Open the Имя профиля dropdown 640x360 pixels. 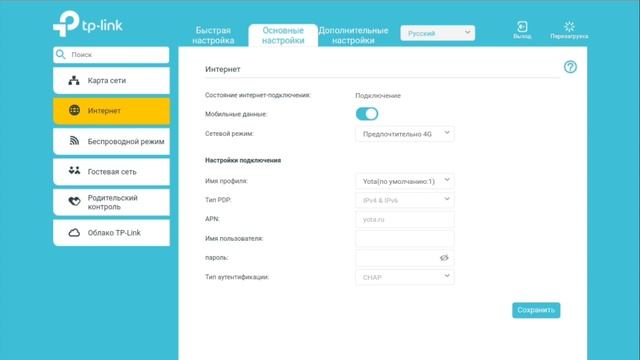point(404,181)
